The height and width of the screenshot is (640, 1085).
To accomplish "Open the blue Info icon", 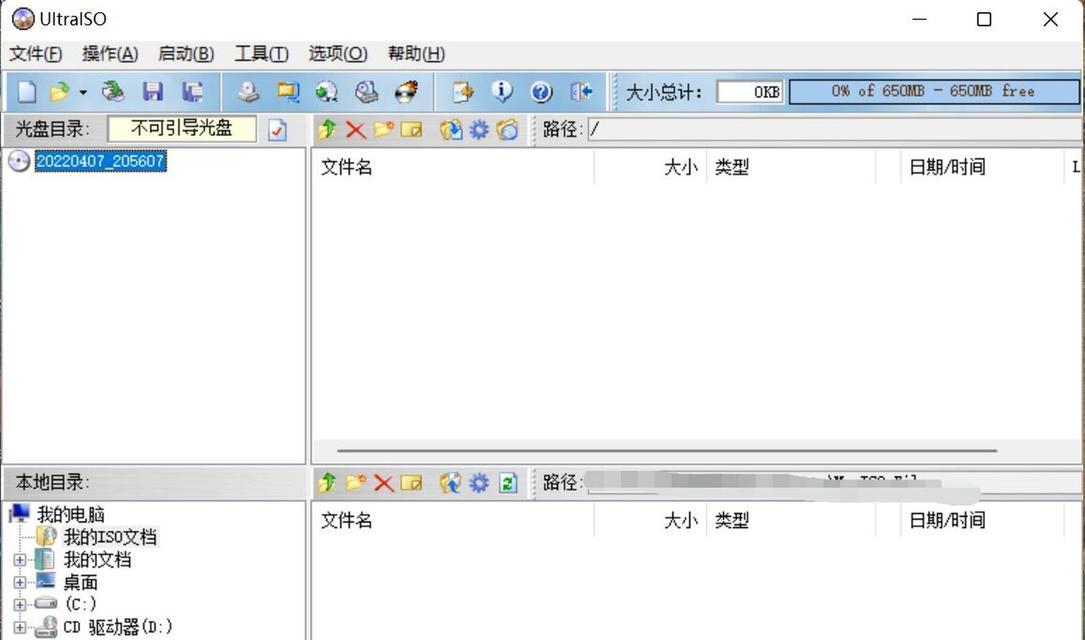I will click(502, 91).
